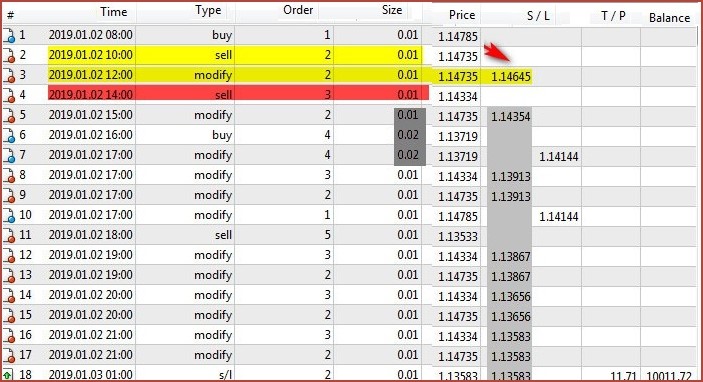Click the buy order icon in row 1
This screenshot has width=703, height=382.
tap(9, 35)
